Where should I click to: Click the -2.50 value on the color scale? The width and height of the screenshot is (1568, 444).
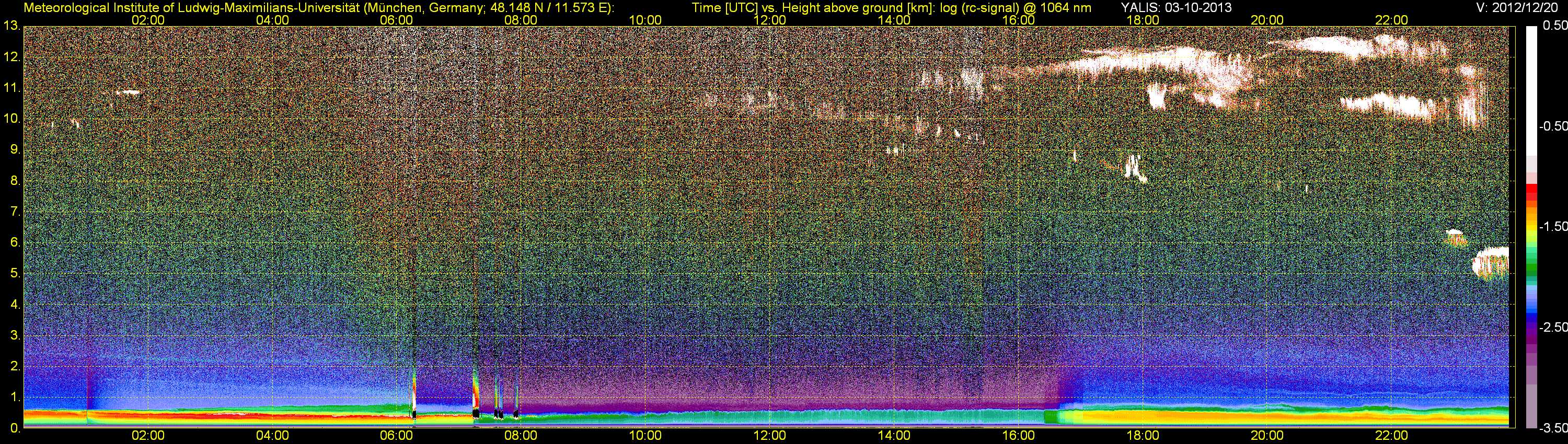1553,327
